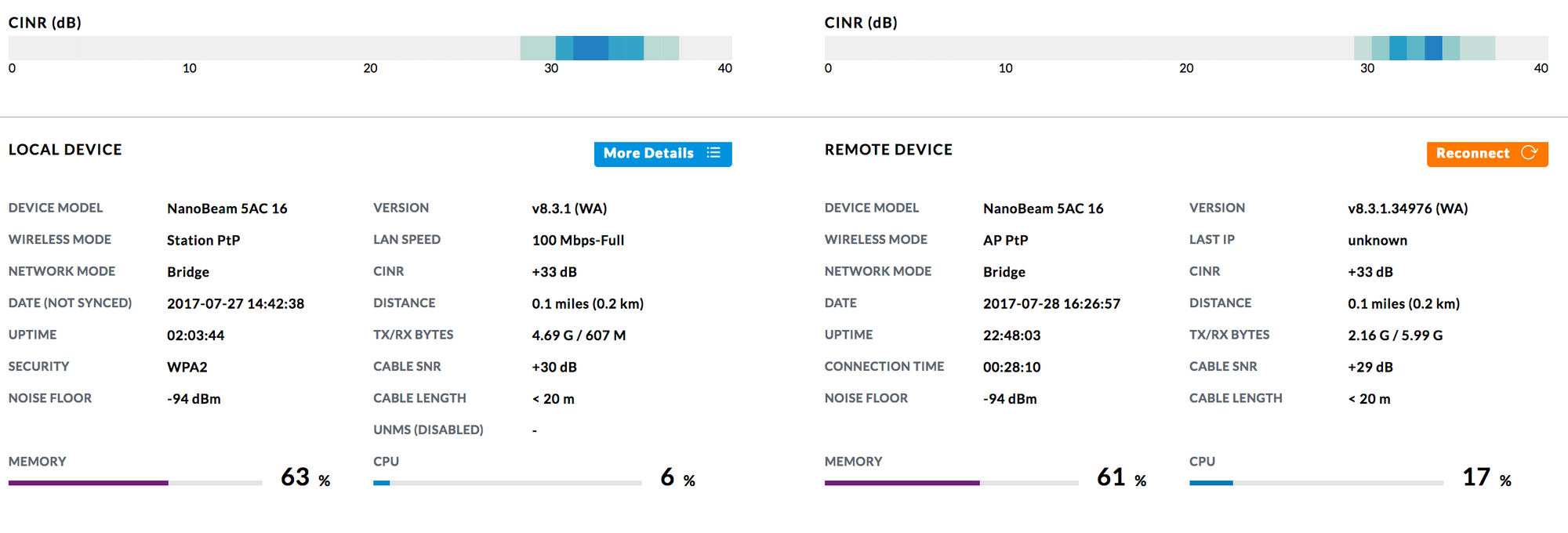Open More Details for the local device
Viewport: 1568px width, 533px height.
coord(662,154)
